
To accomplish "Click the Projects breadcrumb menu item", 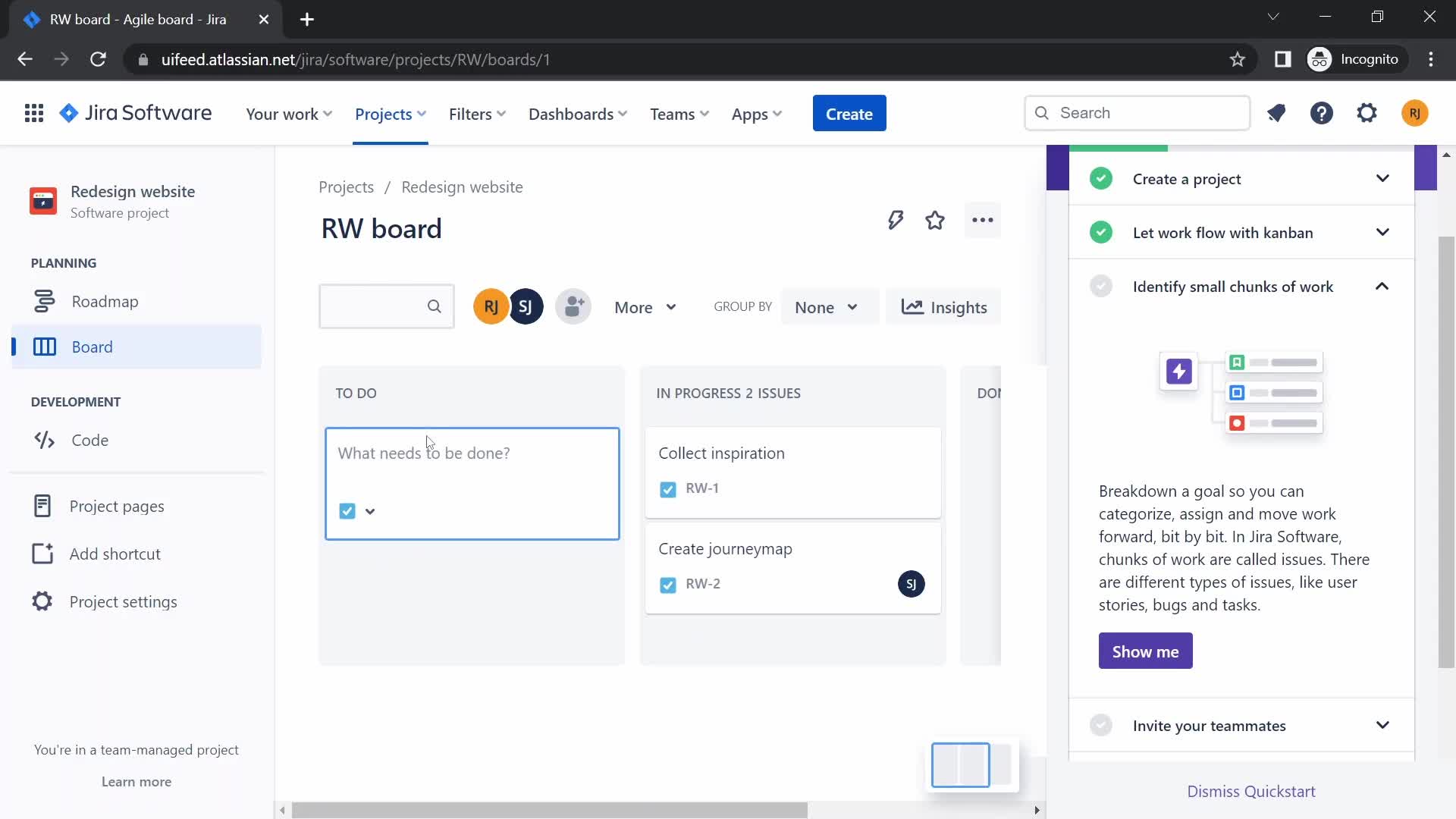I will click(x=346, y=187).
